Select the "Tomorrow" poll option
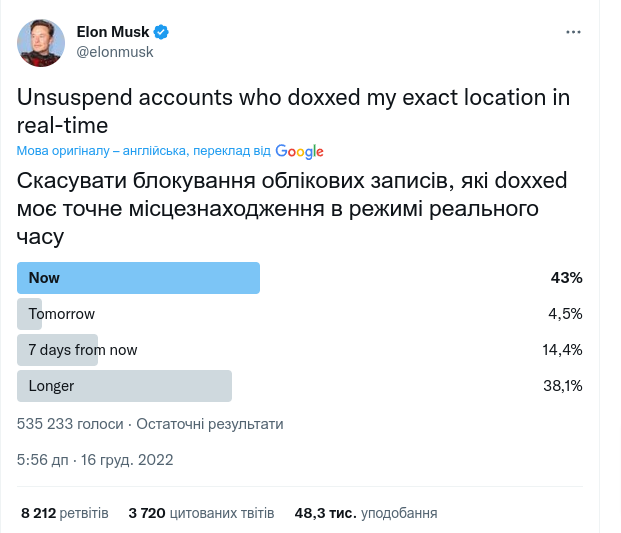Viewport: 621px width, 533px height. click(x=62, y=314)
